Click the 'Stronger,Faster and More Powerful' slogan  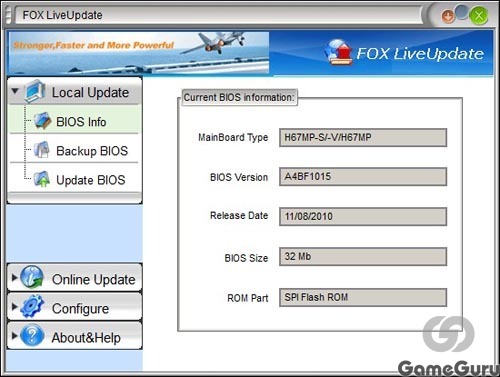pos(94,45)
